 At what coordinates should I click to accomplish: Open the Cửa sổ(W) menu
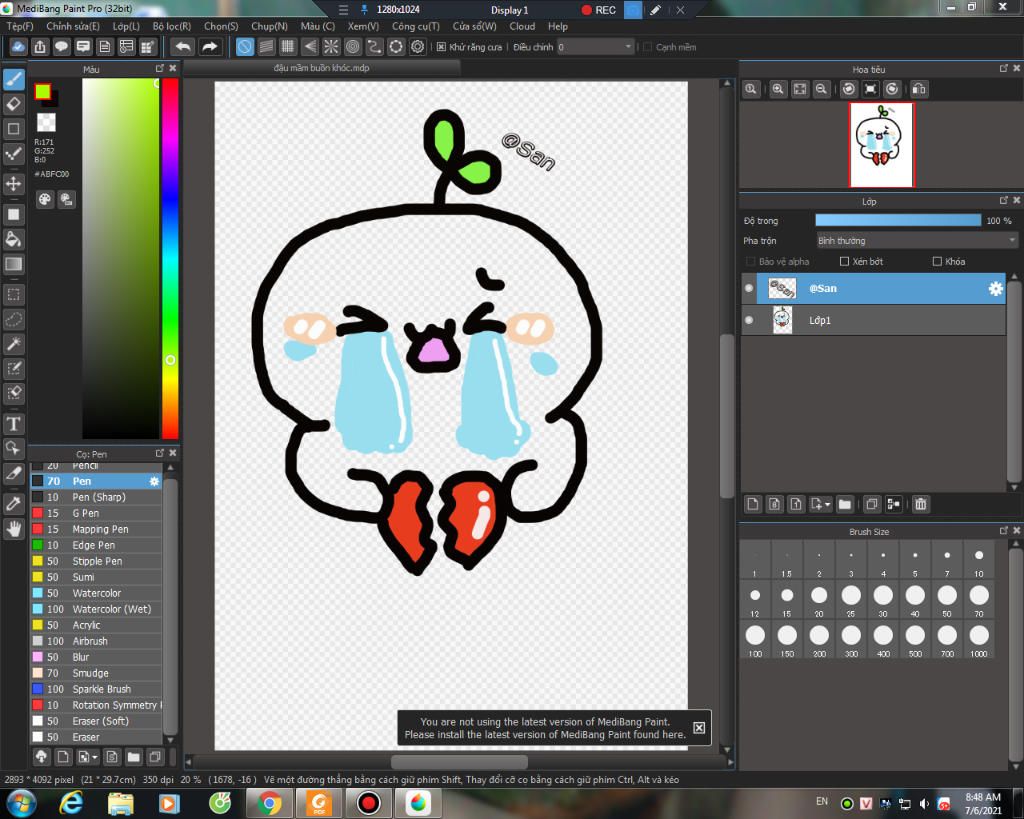click(475, 26)
